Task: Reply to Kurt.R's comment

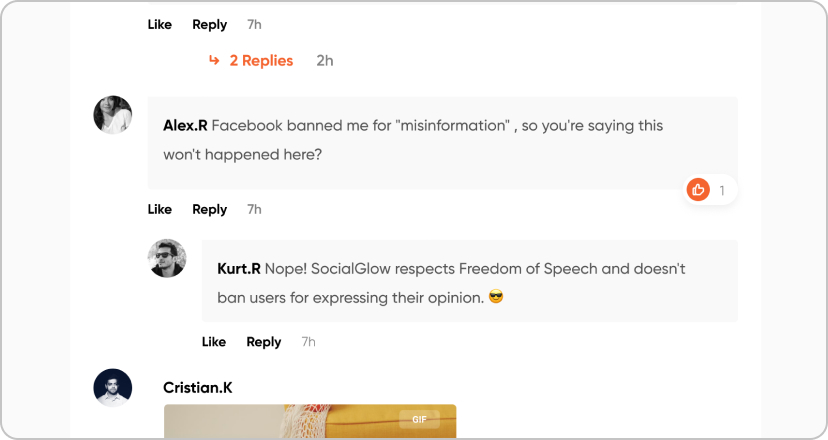Action: pos(264,342)
